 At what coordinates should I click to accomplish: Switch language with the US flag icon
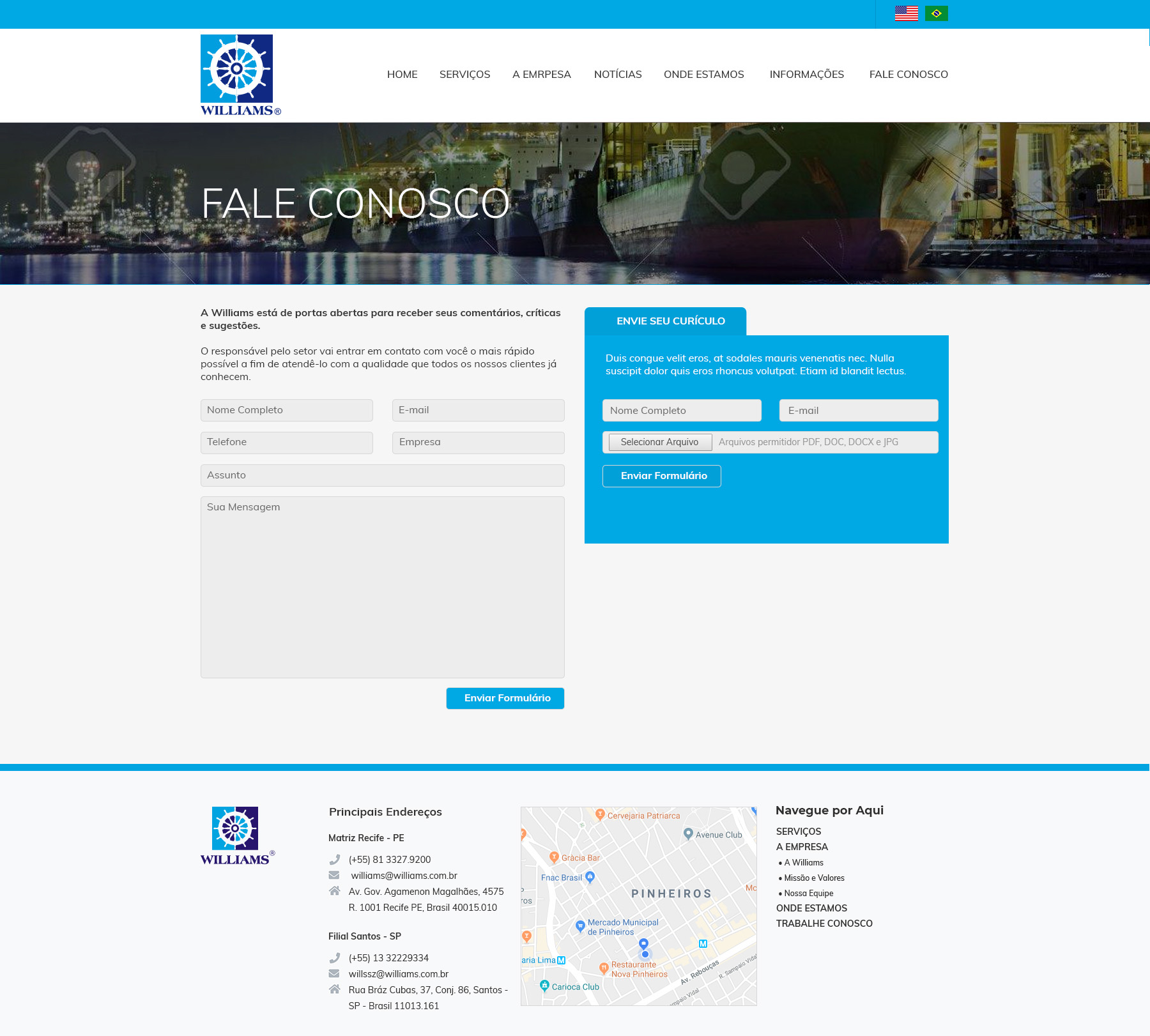pyautogui.click(x=906, y=13)
